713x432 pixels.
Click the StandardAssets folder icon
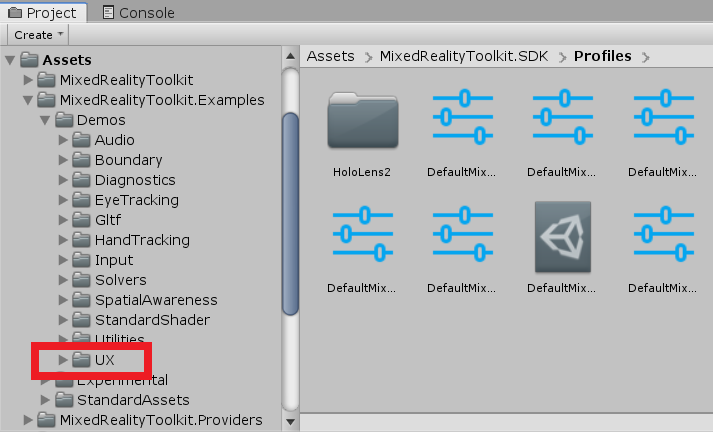[64, 400]
